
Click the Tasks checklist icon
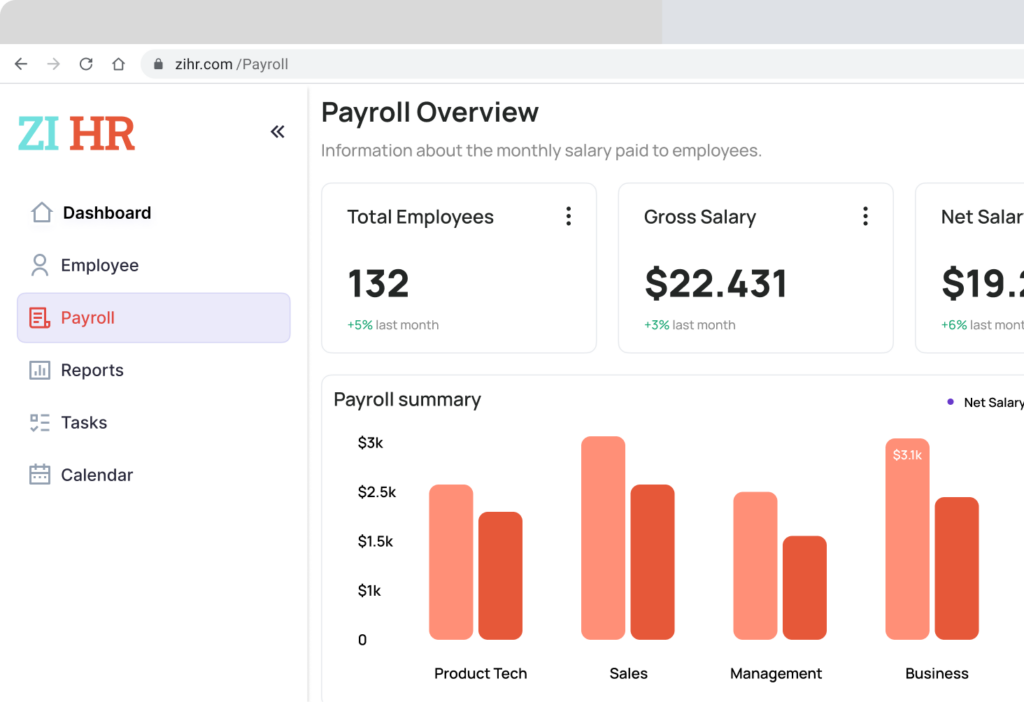coord(40,423)
